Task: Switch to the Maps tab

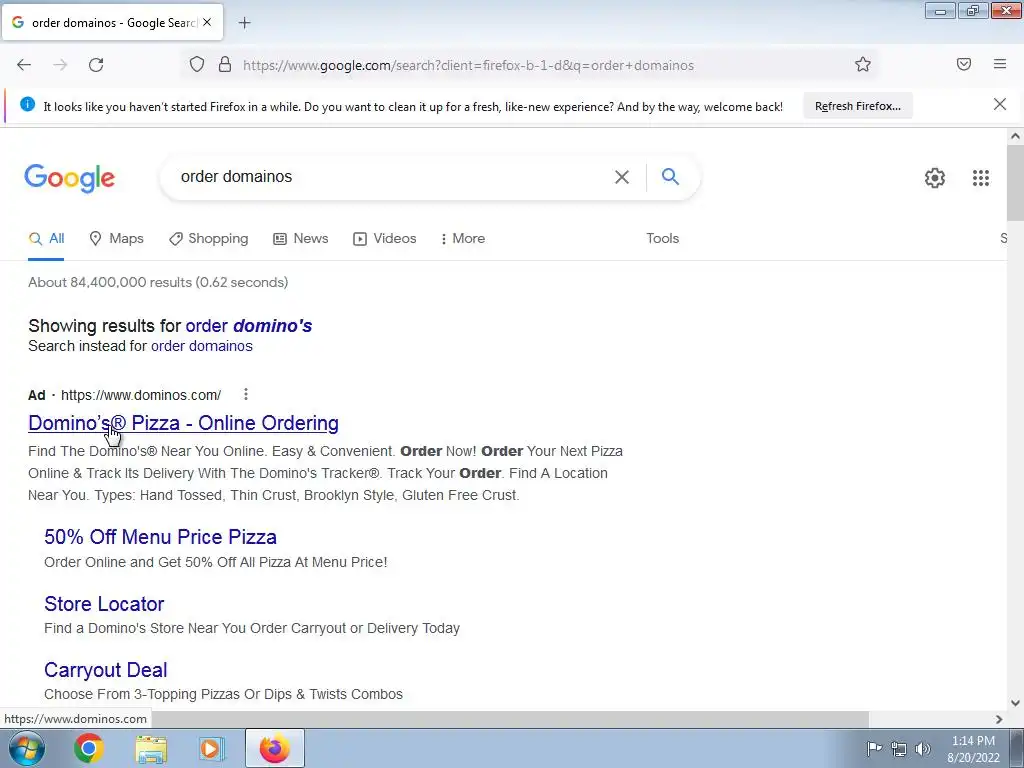Action: point(116,239)
